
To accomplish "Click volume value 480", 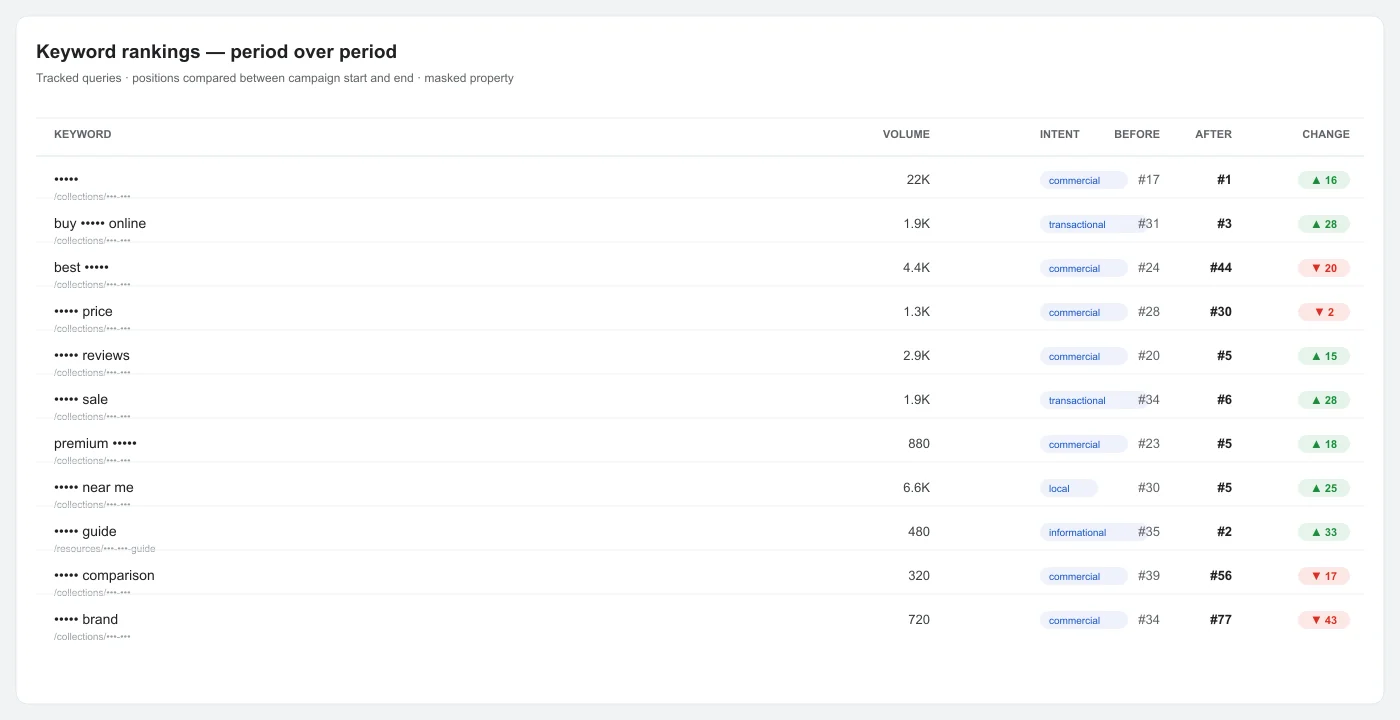I will [x=919, y=532].
